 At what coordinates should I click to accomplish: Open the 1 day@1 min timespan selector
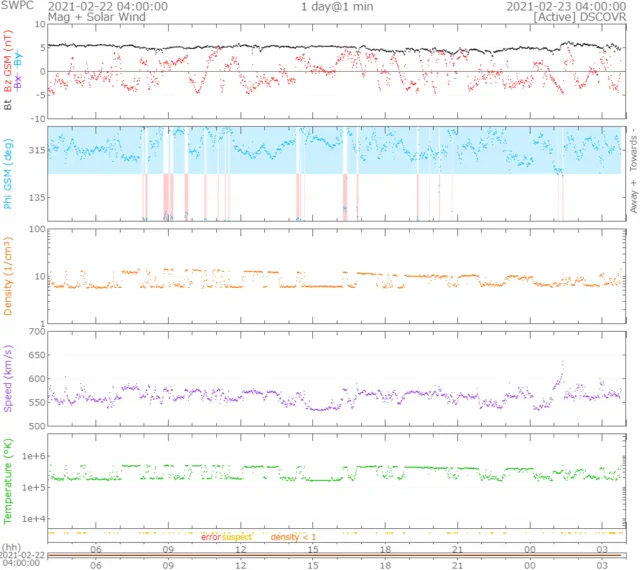340,6
